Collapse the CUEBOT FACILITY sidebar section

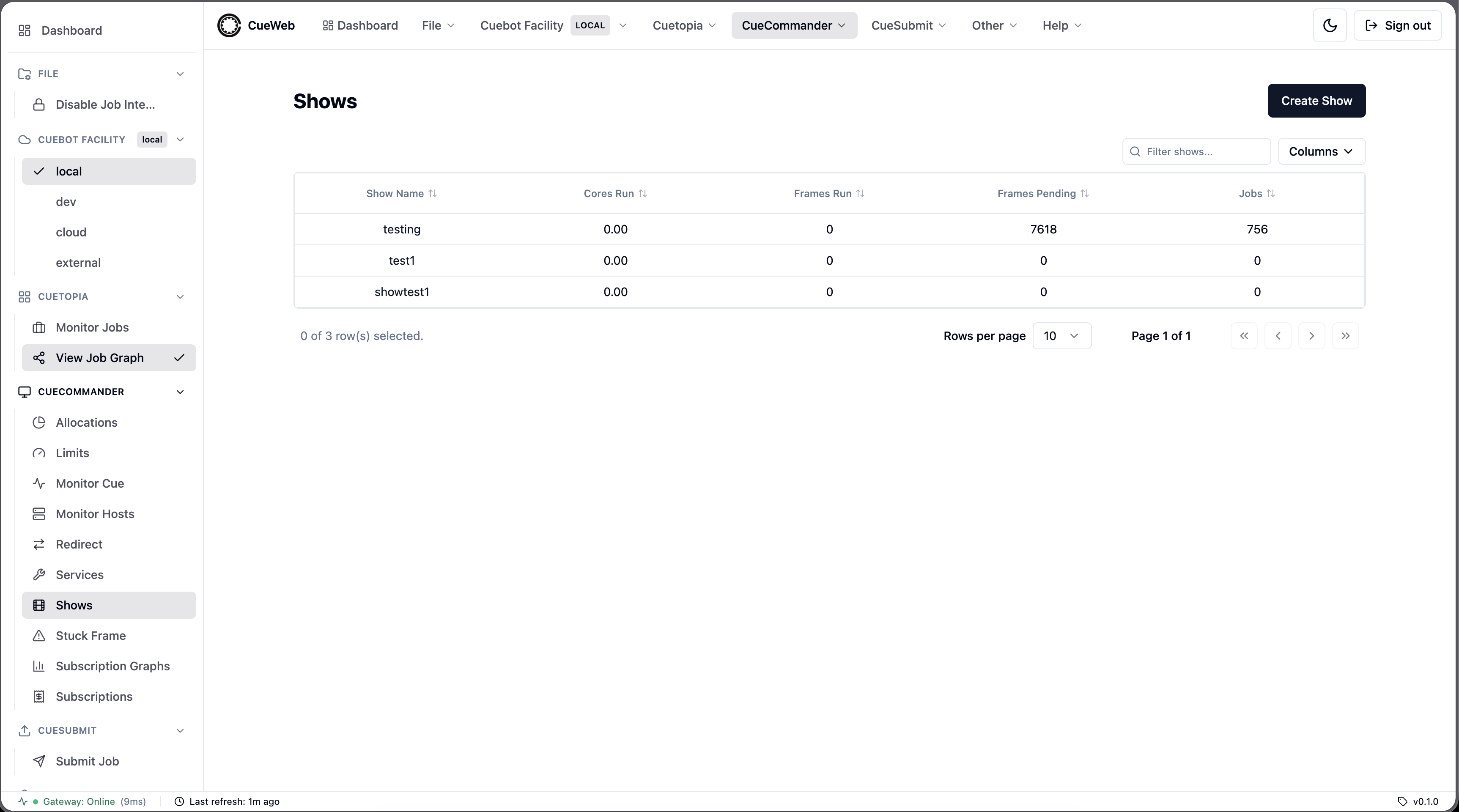click(x=180, y=140)
